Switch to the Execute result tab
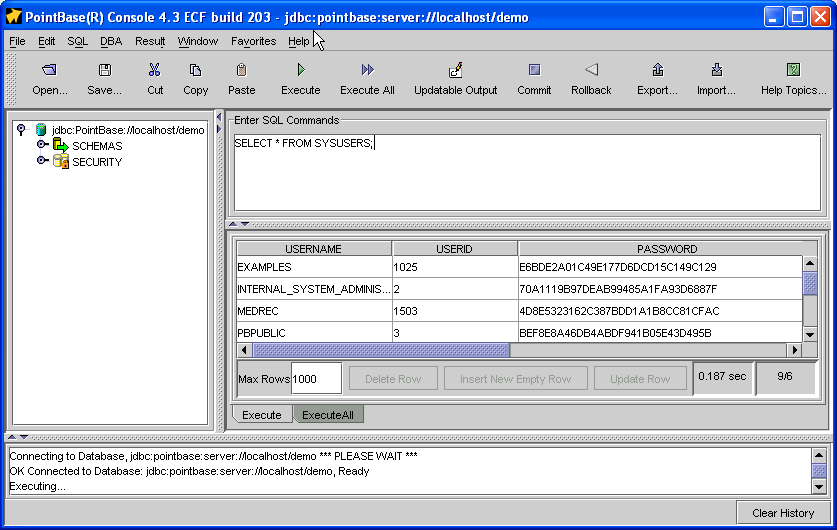837x530 pixels. (262, 415)
